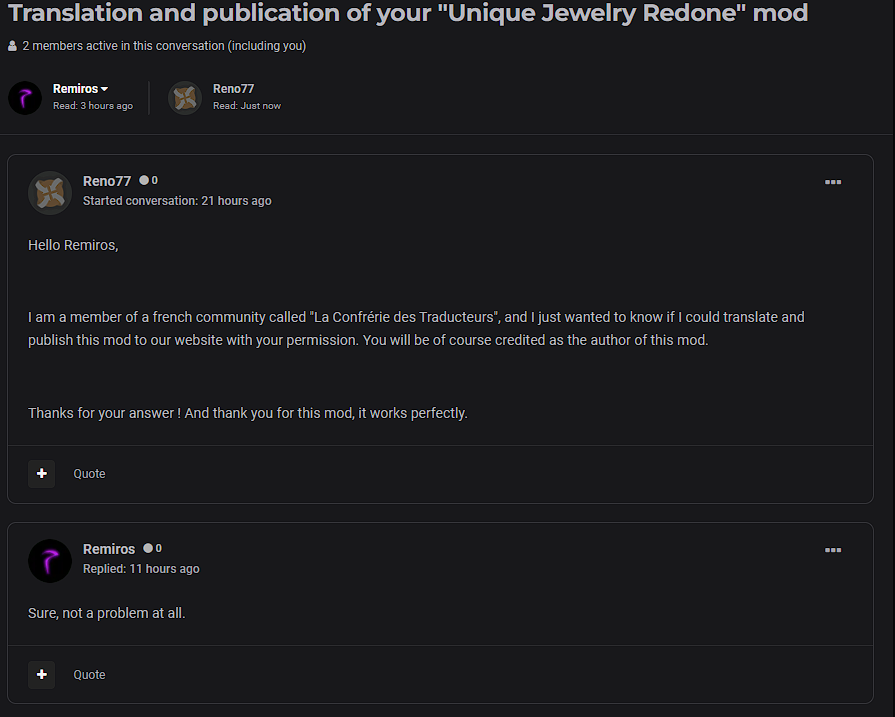Open Reno77's profile from participants list name
895x717 pixels.
pyautogui.click(x=233, y=89)
